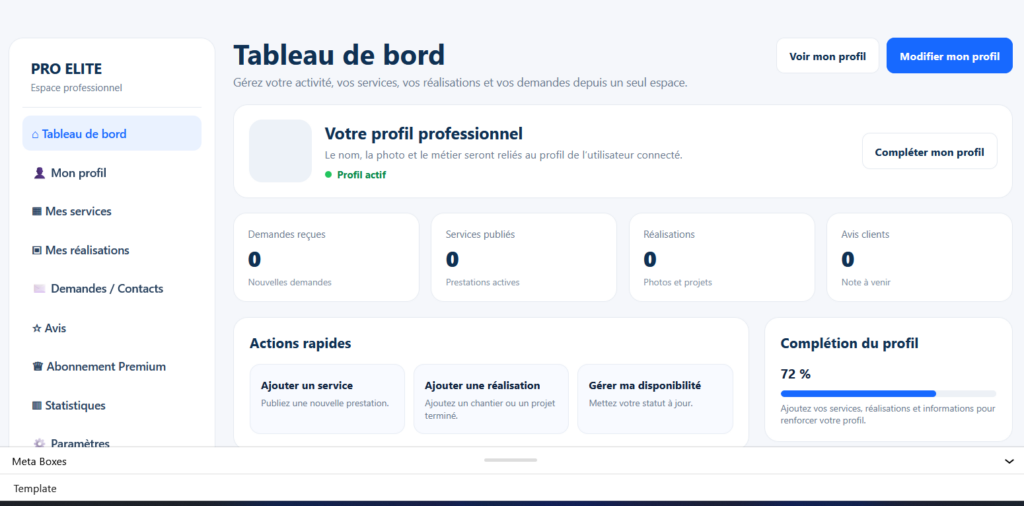1024x506 pixels.
Task: Click the Nouvelles demandes caption
Action: coord(290,283)
